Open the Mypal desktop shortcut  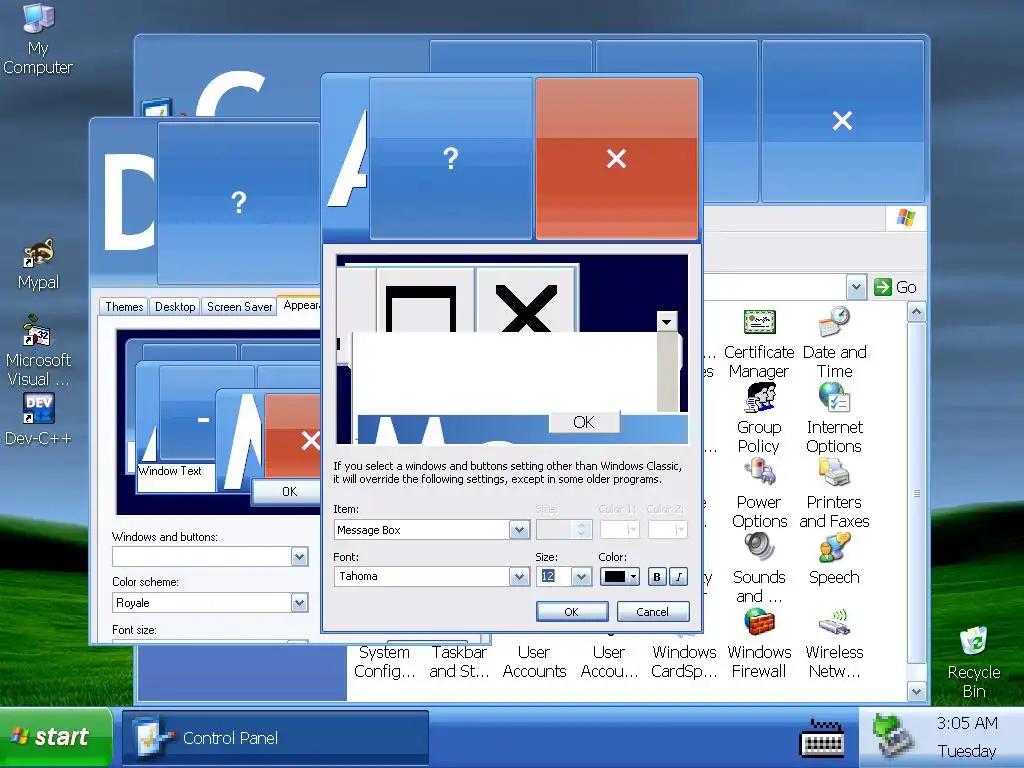[38, 265]
